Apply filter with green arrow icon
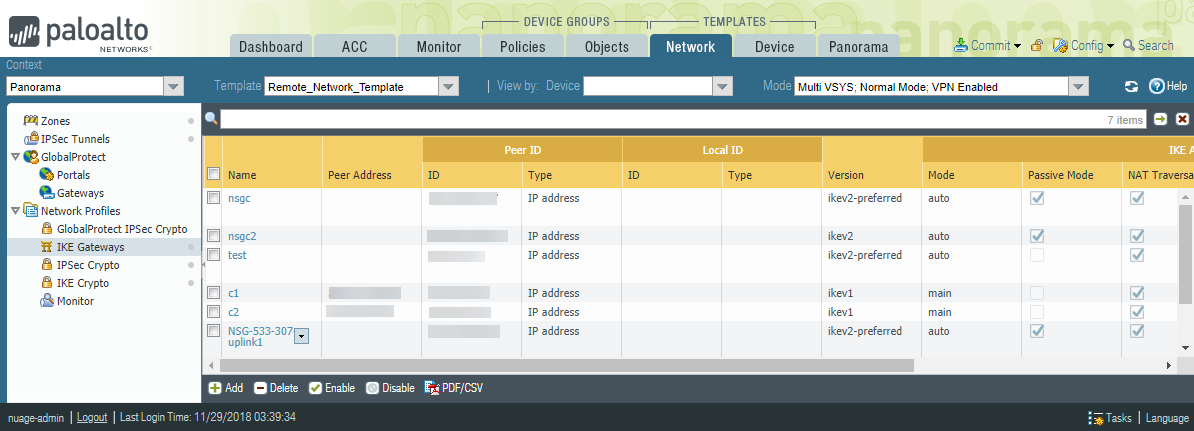The height and width of the screenshot is (431, 1194). [1160, 120]
